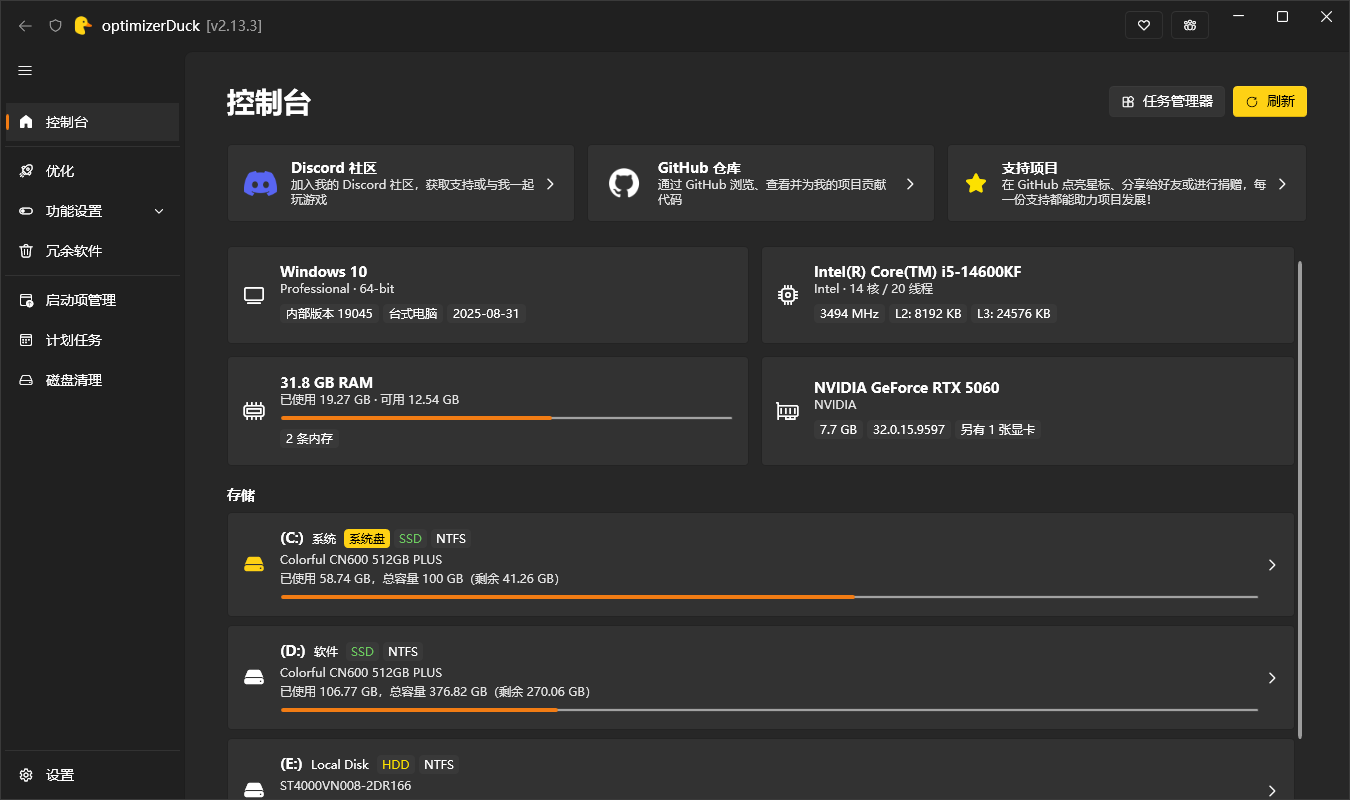Click the HDD badge on the E: drive
The image size is (1350, 800).
click(396, 764)
